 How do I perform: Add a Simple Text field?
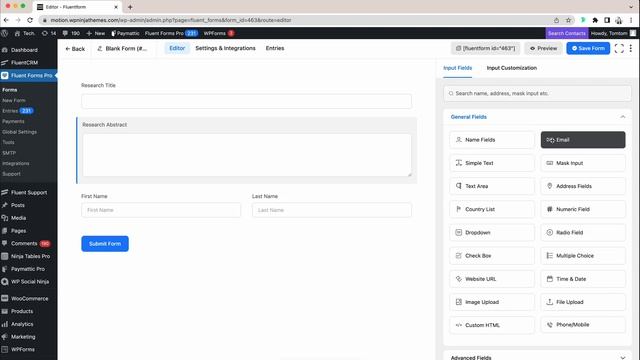point(492,163)
